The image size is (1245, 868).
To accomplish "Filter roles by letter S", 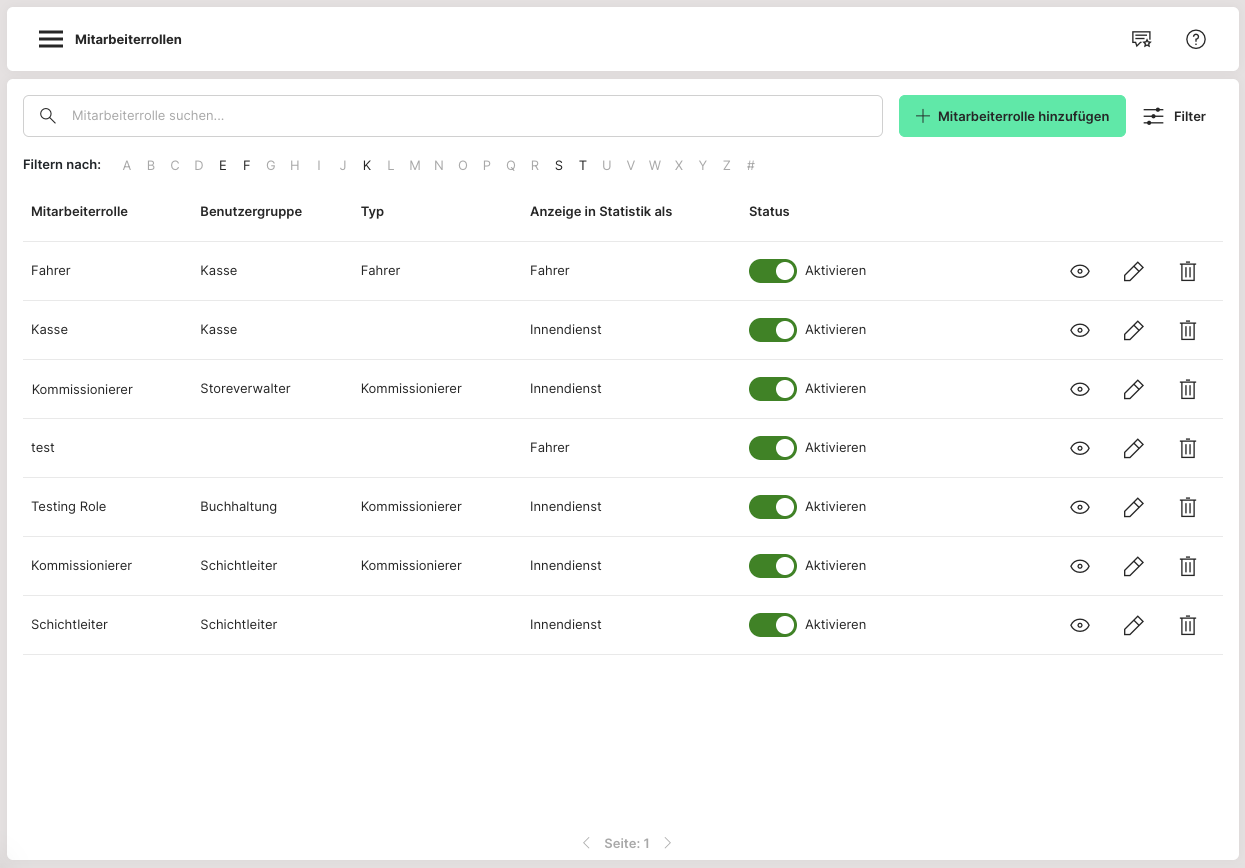I will [559, 165].
